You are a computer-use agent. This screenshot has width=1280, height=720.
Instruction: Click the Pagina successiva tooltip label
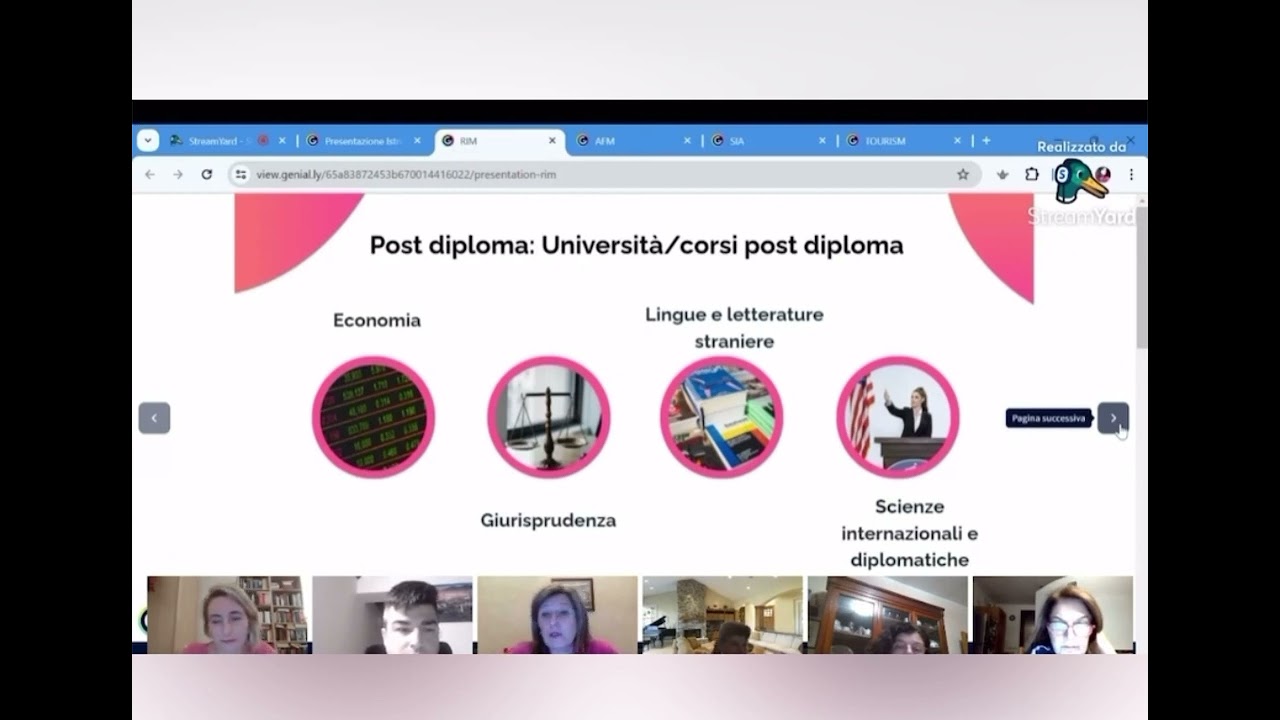coord(1048,418)
